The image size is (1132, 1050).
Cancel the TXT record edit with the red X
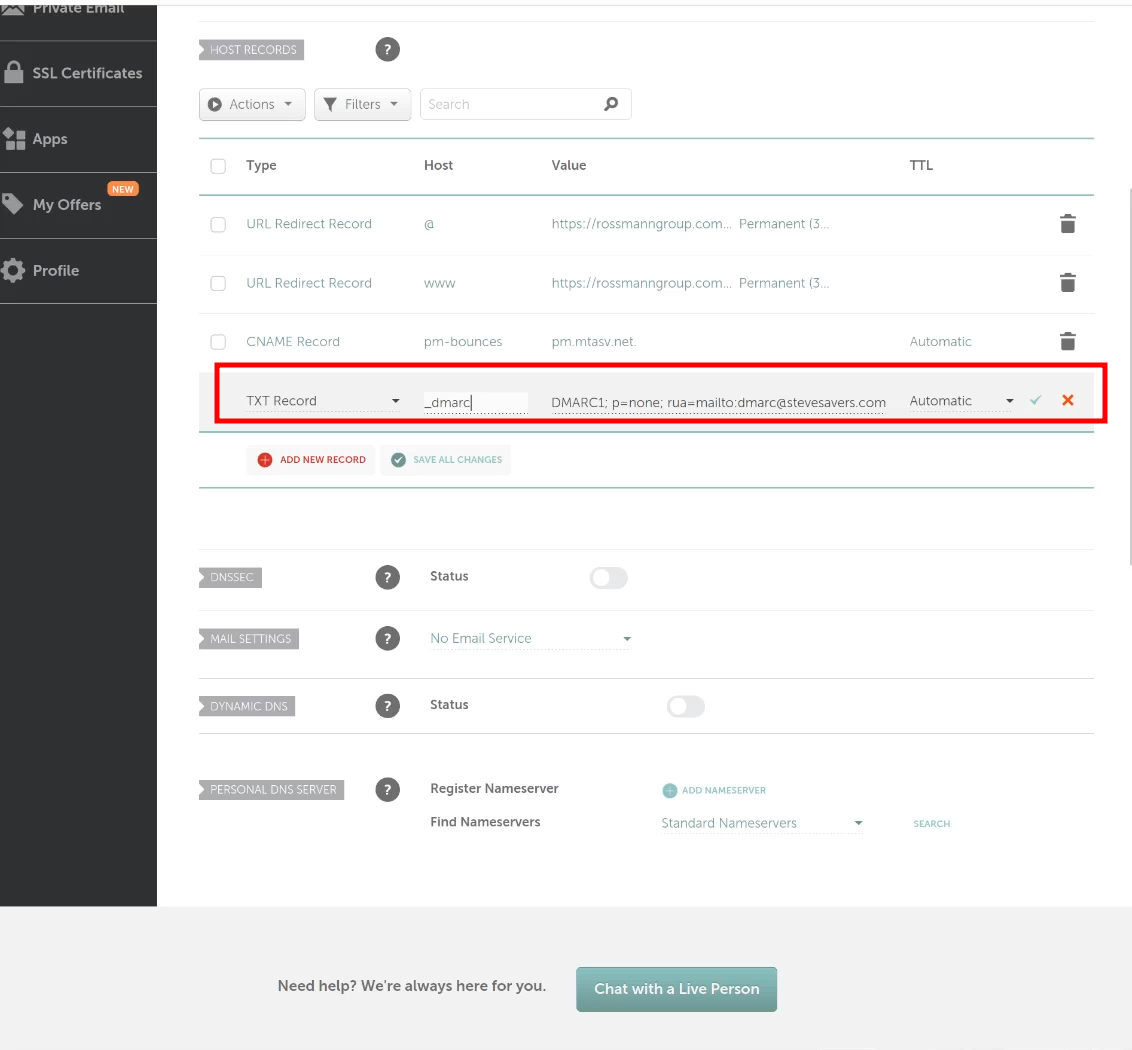tap(1068, 400)
